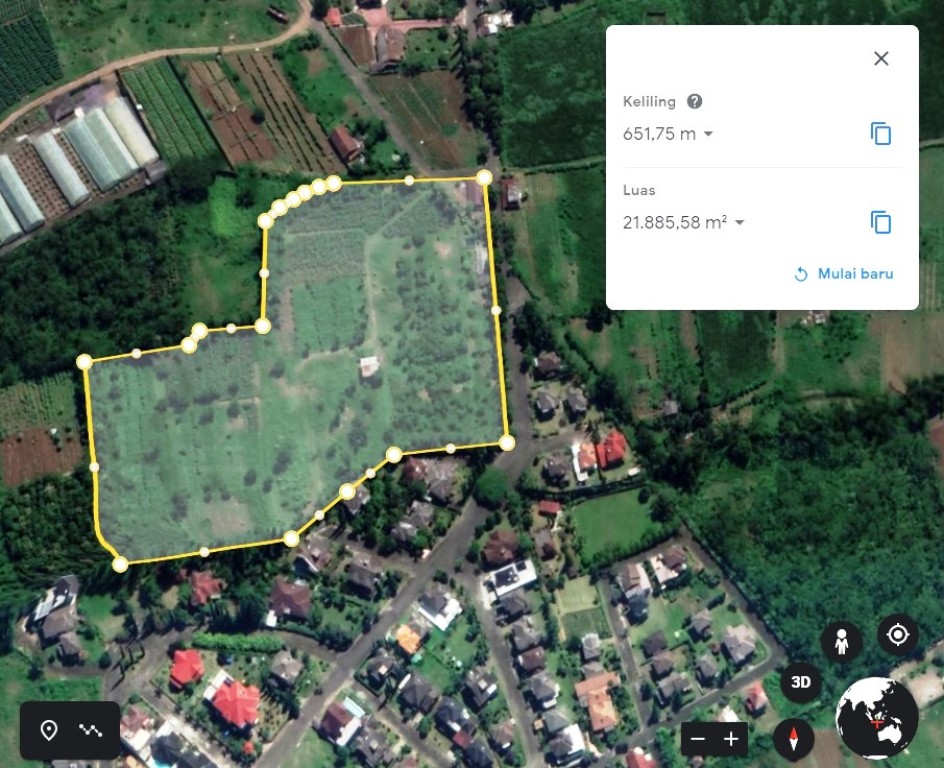Copy the Luas area value
Image resolution: width=944 pixels, height=768 pixels.
[x=881, y=223]
